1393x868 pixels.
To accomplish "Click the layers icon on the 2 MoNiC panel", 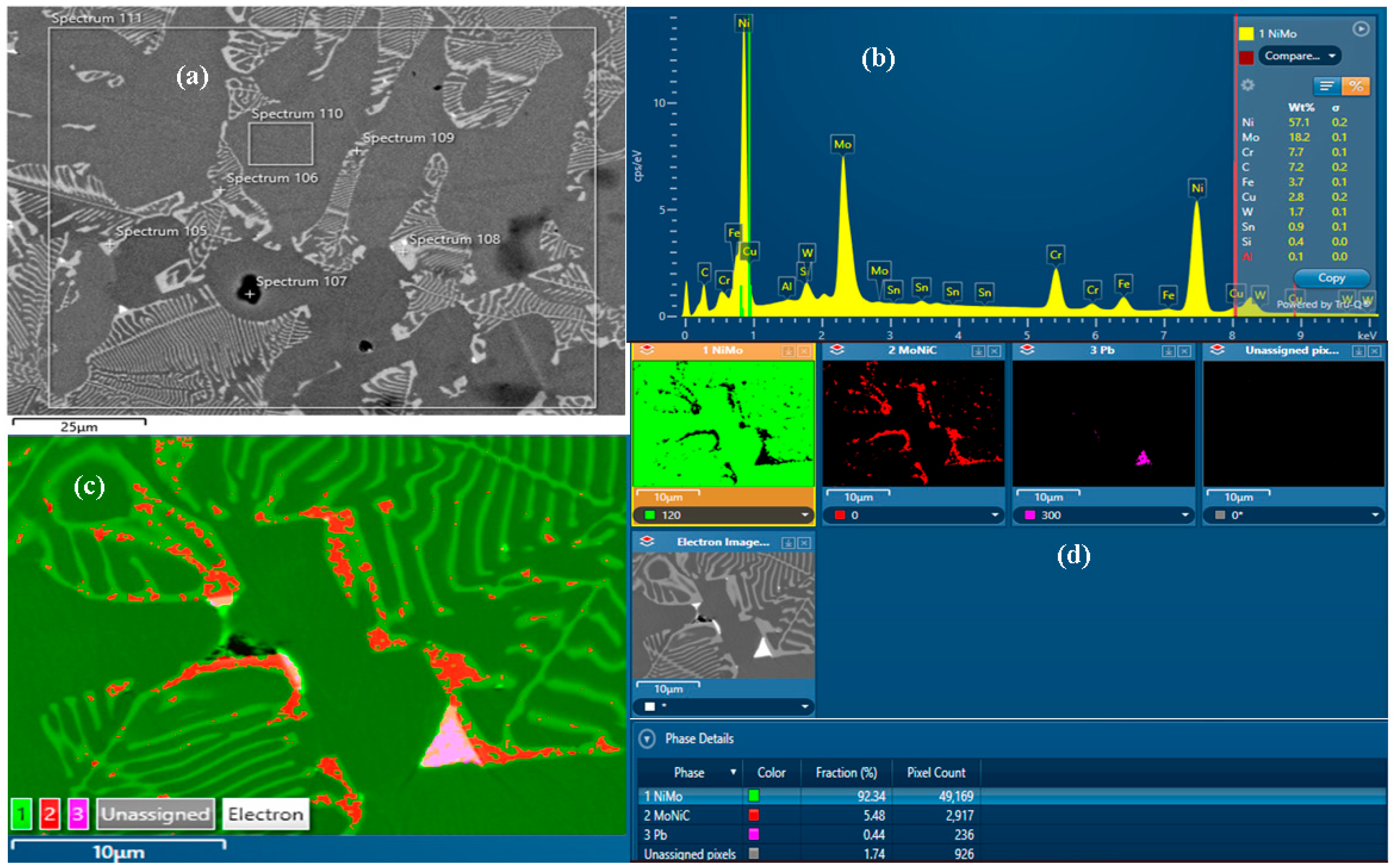I will (x=837, y=350).
